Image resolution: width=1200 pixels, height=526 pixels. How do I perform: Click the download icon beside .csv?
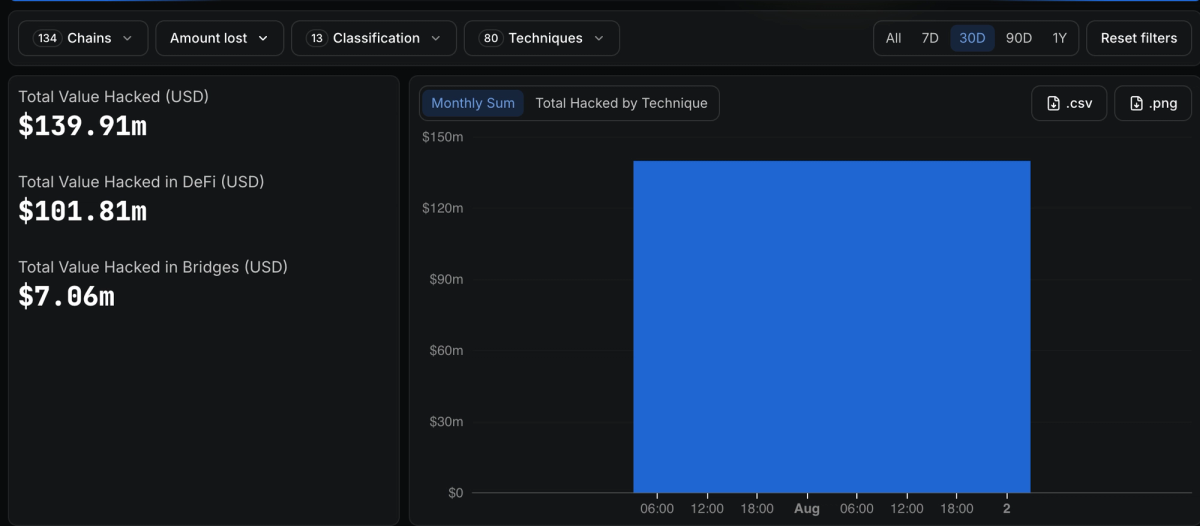[1053, 103]
